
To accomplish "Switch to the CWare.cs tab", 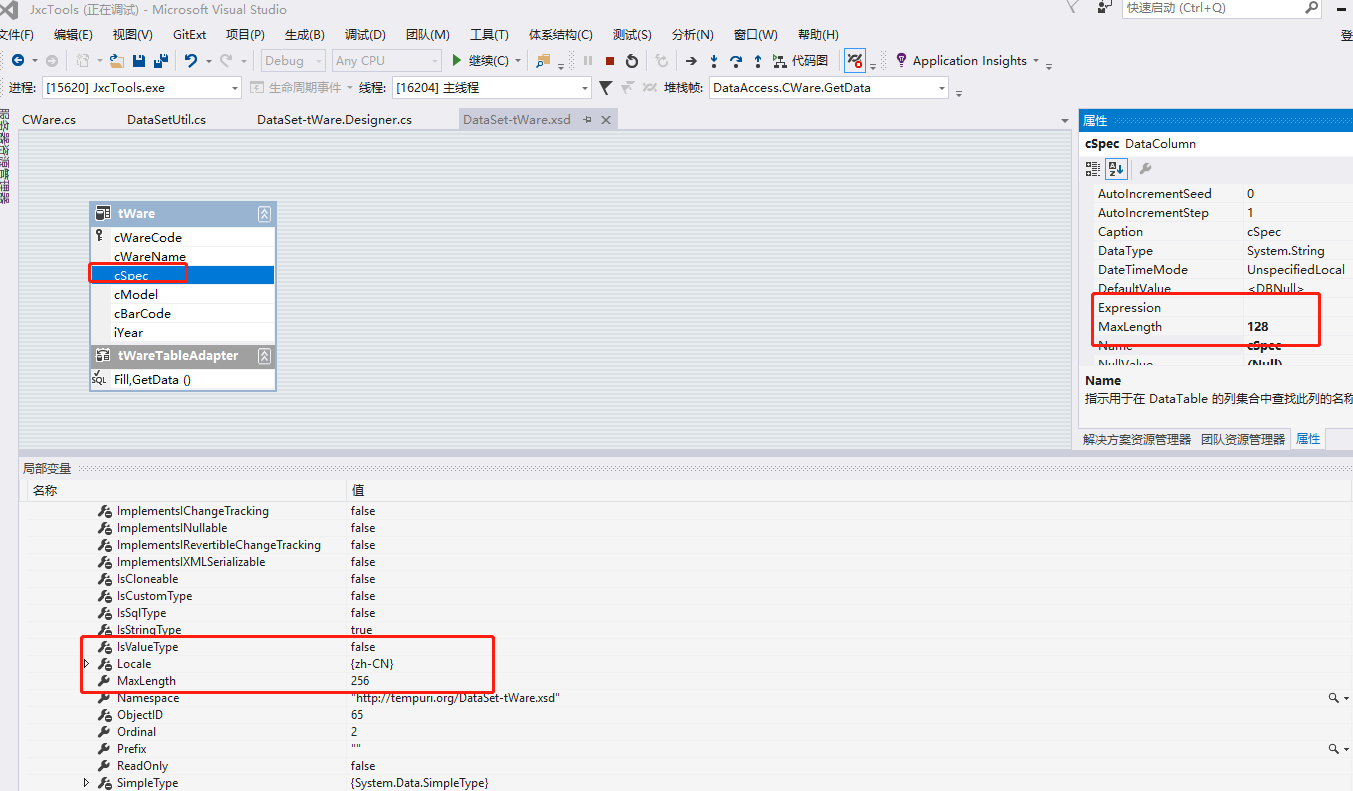I will [x=49, y=120].
